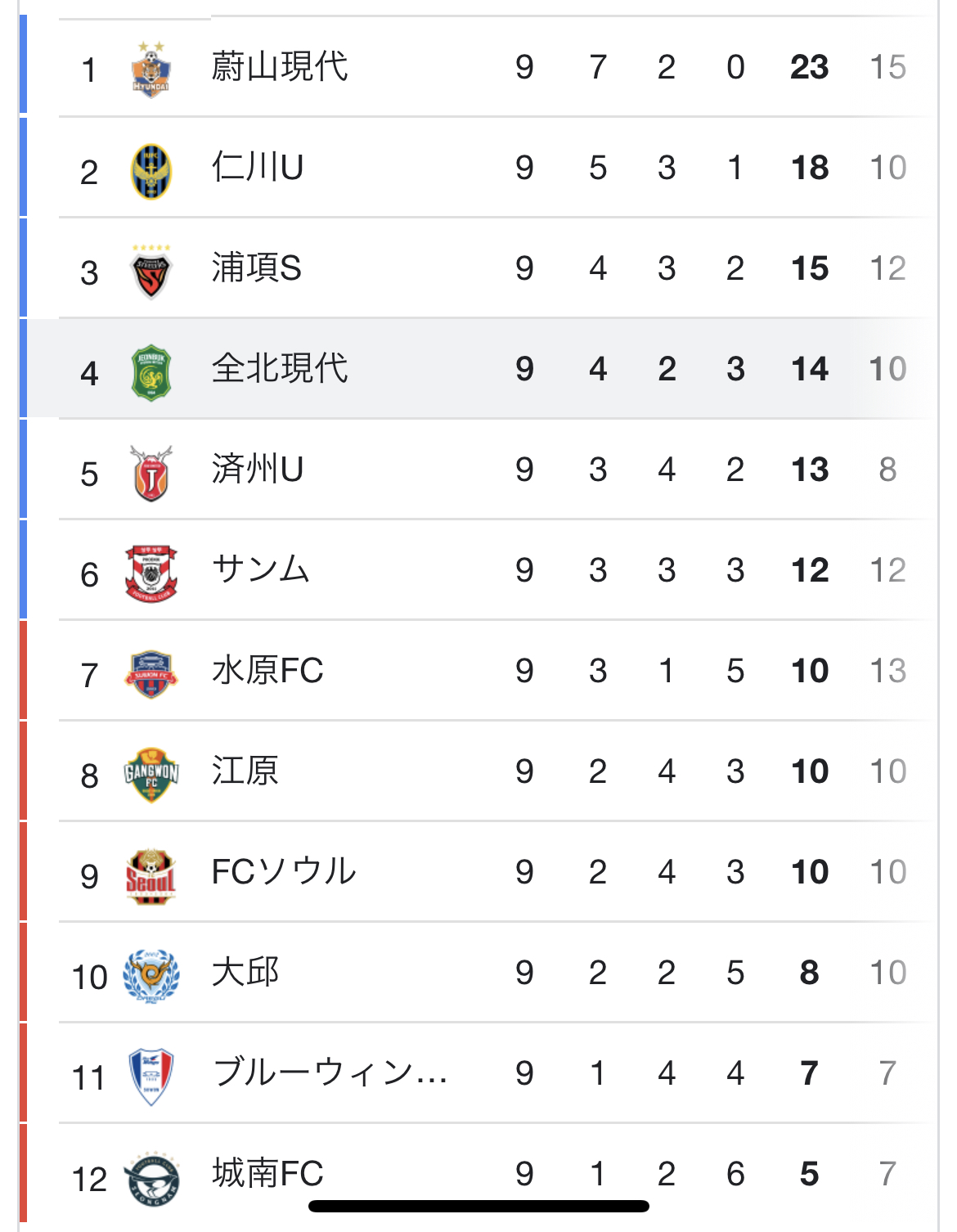Click the Sangmu phoenix crest

[151, 573]
